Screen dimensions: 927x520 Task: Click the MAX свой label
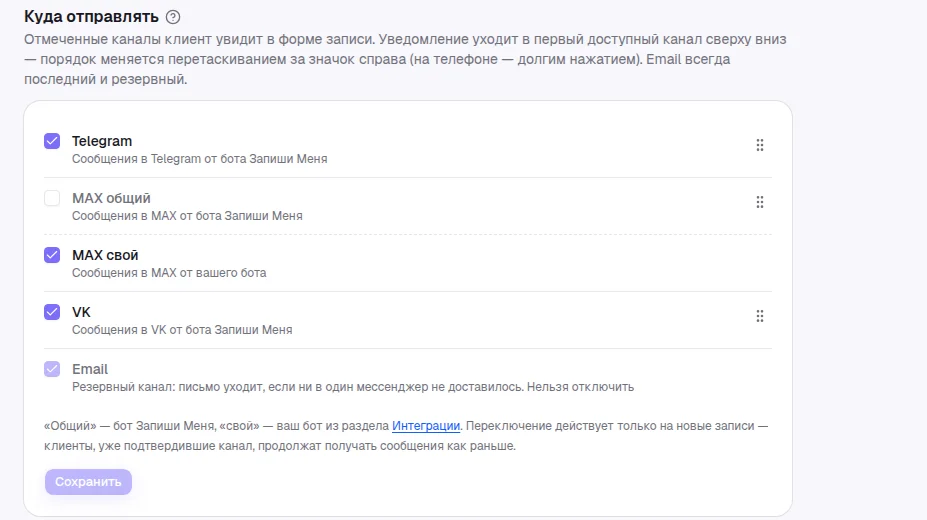pos(105,255)
